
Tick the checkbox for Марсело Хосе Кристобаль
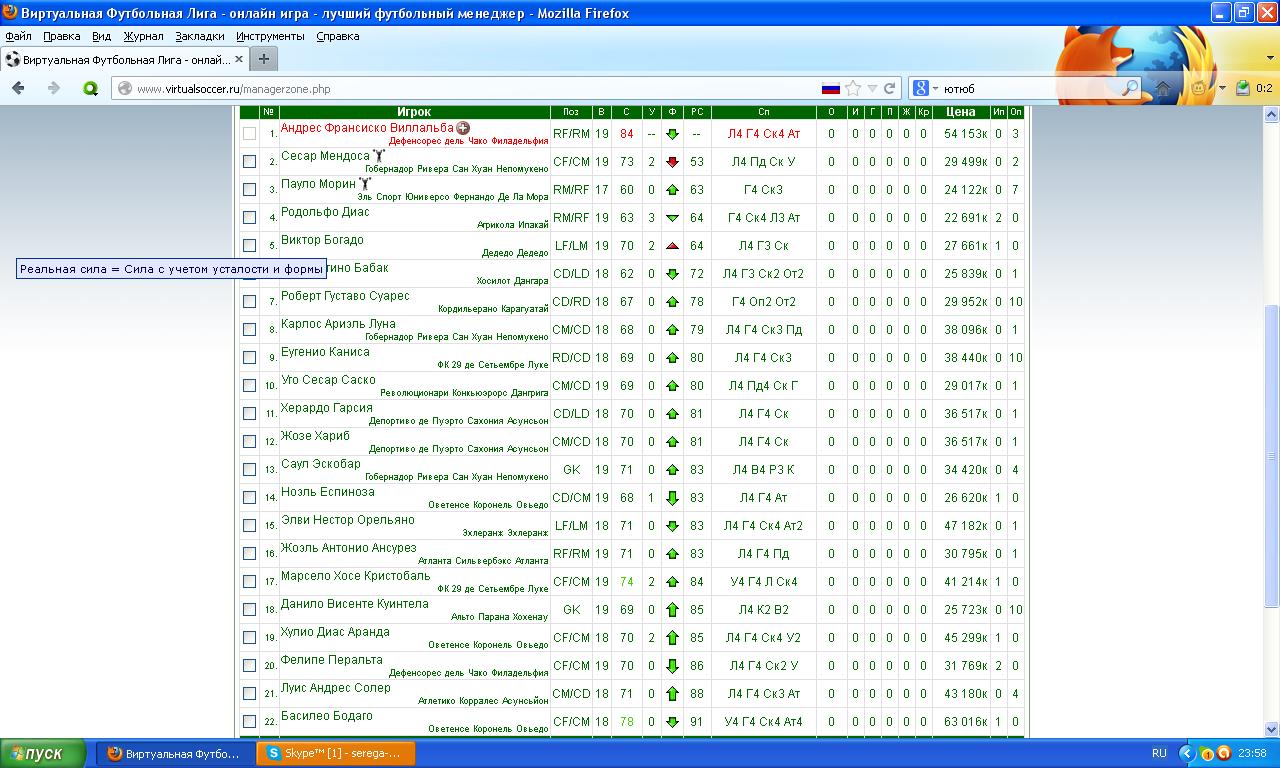tap(249, 582)
